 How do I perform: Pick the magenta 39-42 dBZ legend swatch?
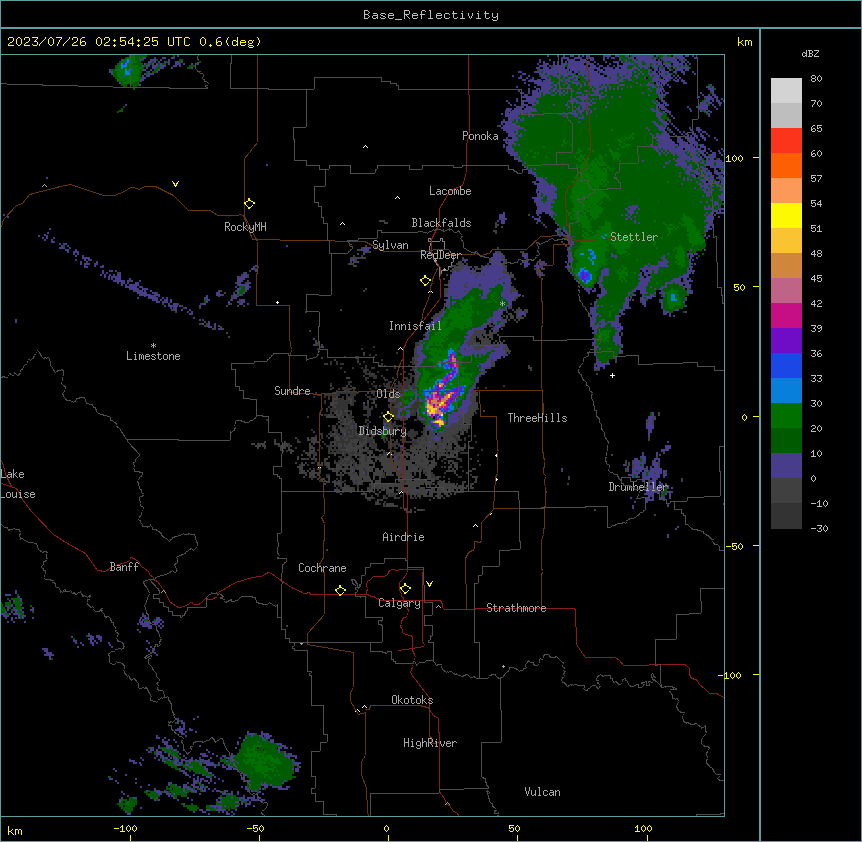click(786, 315)
